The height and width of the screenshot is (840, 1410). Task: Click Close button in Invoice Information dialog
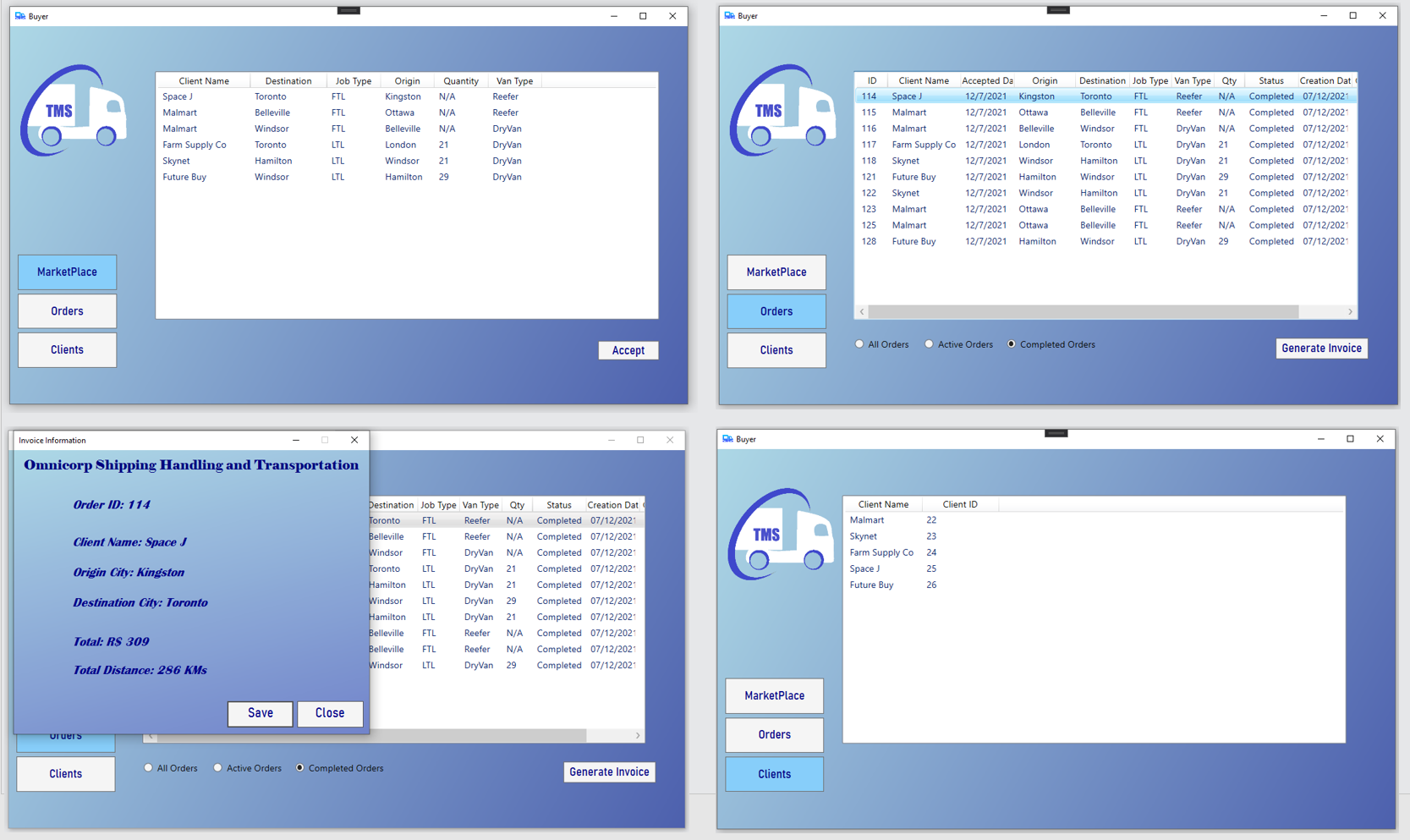[x=330, y=714]
